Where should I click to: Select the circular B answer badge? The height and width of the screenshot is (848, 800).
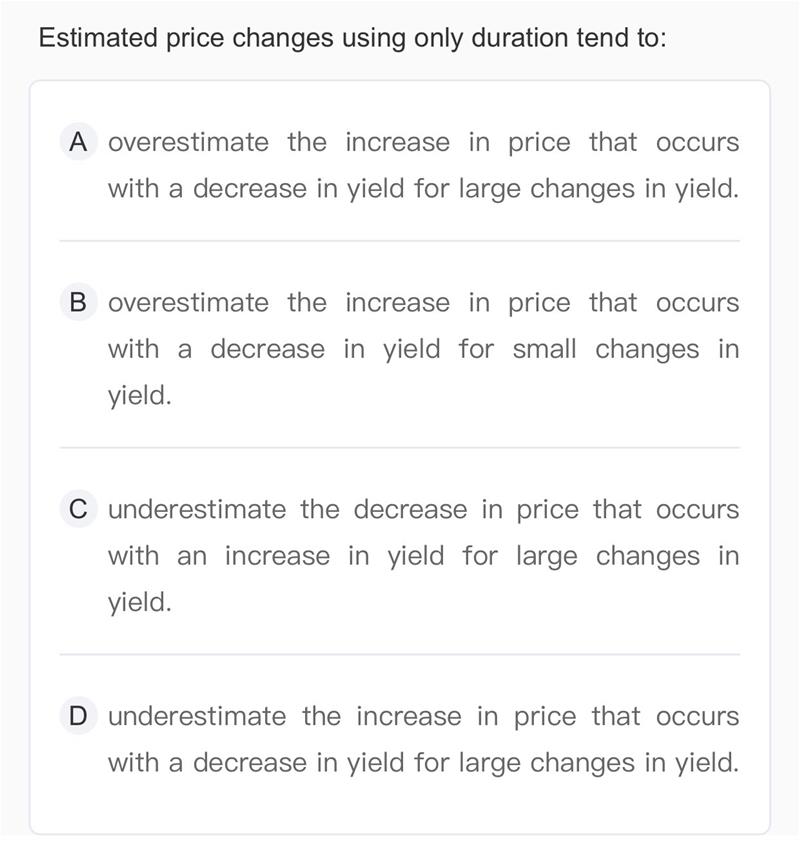click(78, 302)
